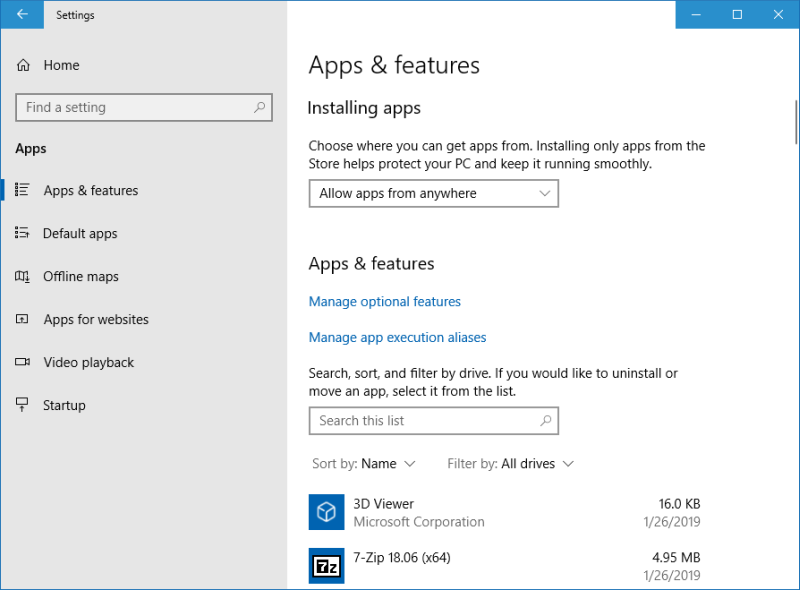Viewport: 800px width, 590px height.
Task: Click the 3D Viewer cube app icon
Action: tap(325, 511)
